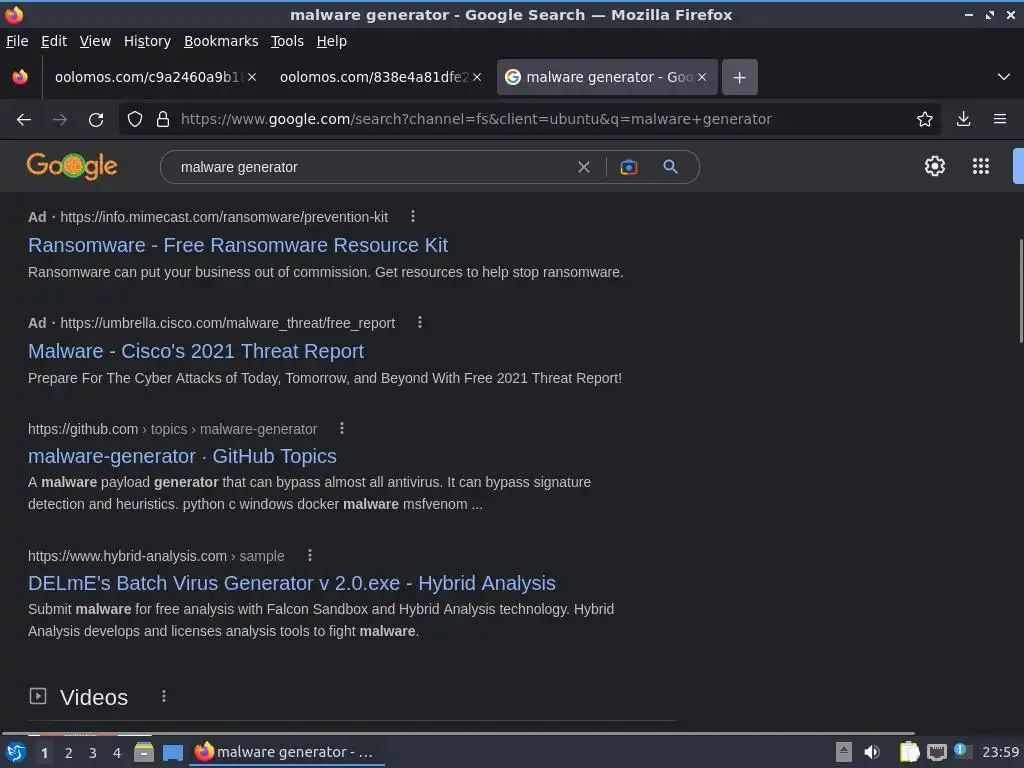Click the forward arrow navigation button
The height and width of the screenshot is (768, 1024).
click(60, 120)
